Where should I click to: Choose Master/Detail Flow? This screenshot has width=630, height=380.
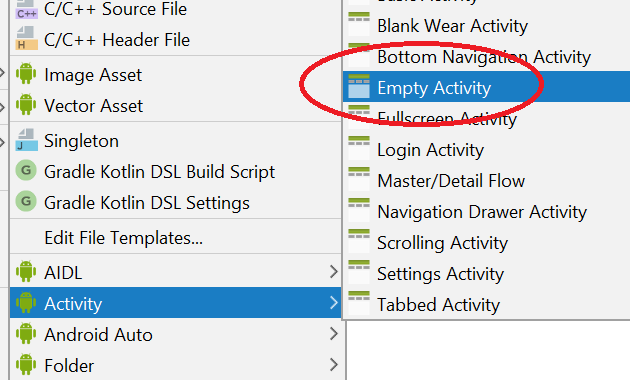pyautogui.click(x=486, y=180)
